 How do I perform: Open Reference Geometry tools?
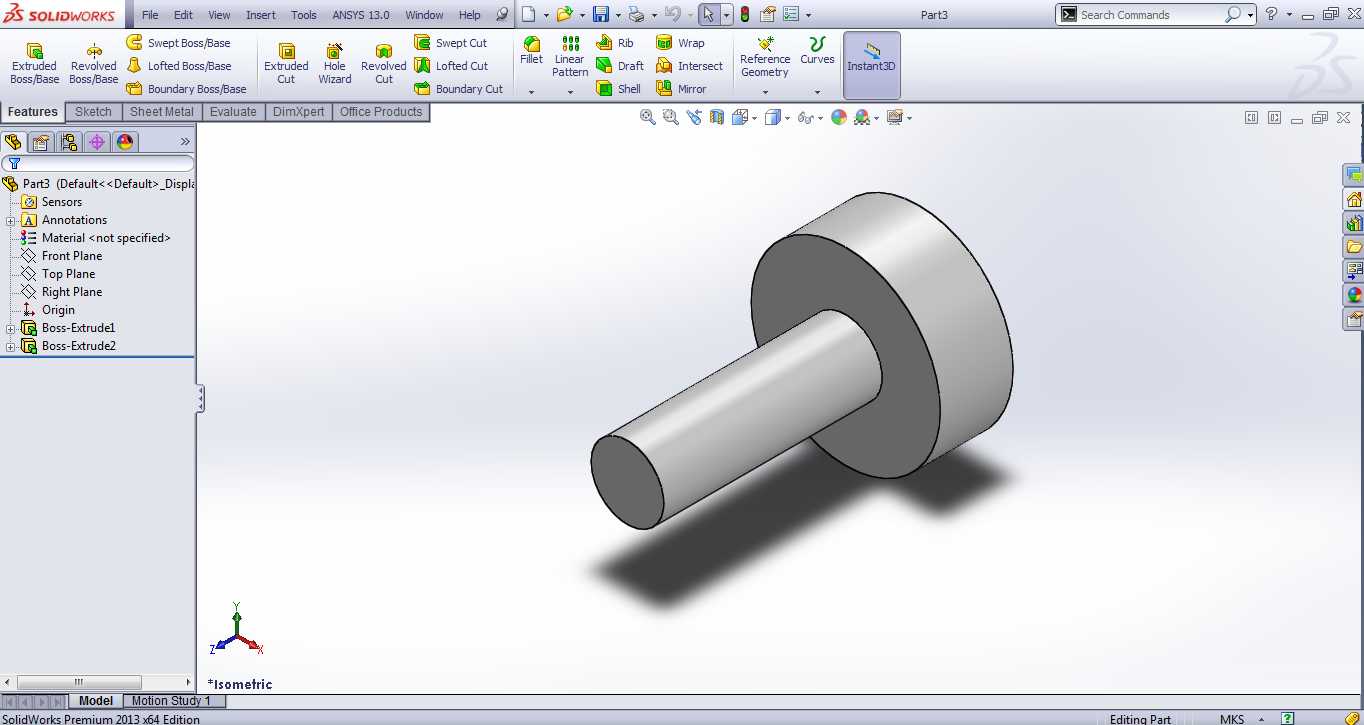point(765,57)
